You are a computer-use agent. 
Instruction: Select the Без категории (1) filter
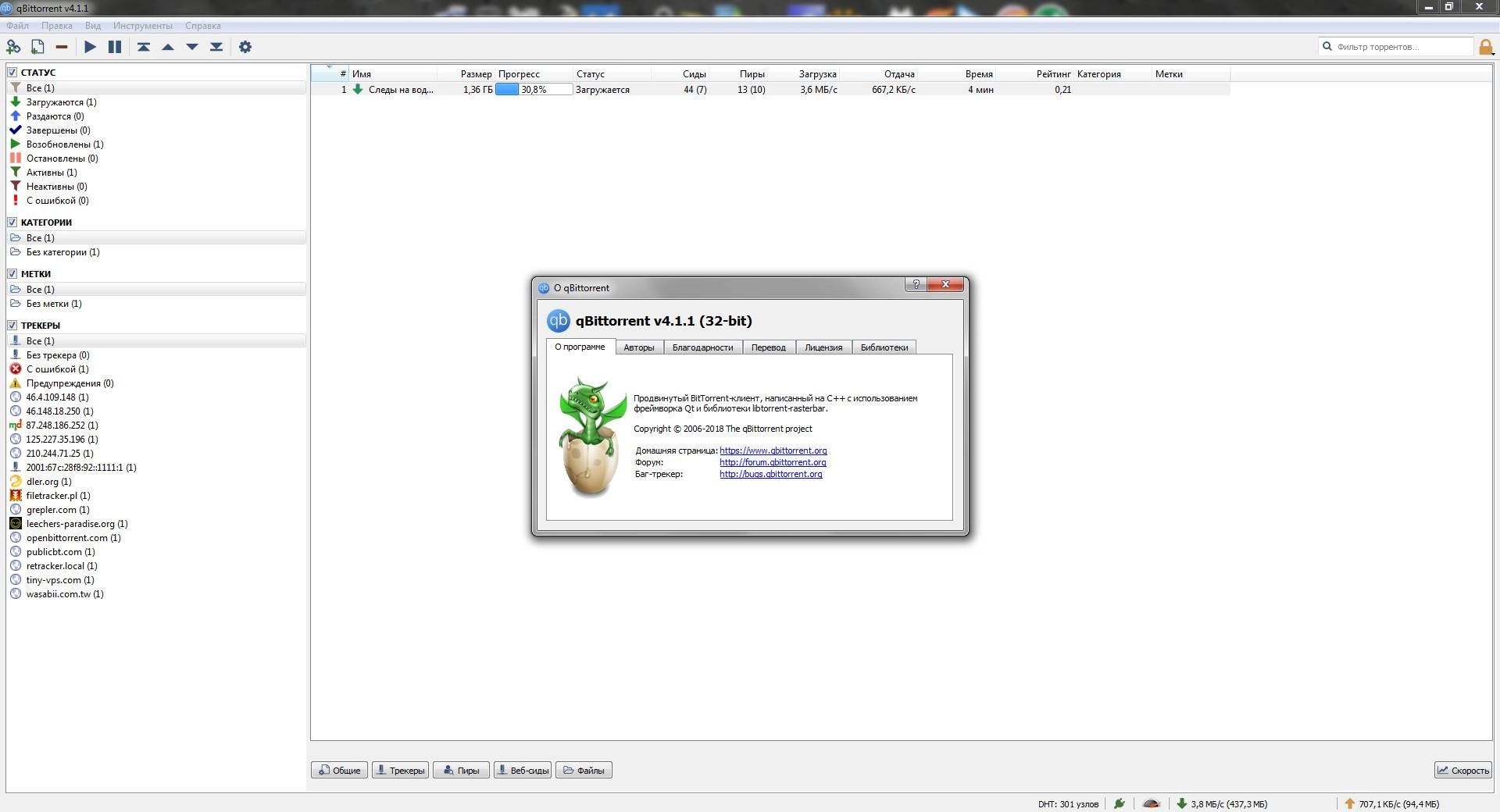156,252
